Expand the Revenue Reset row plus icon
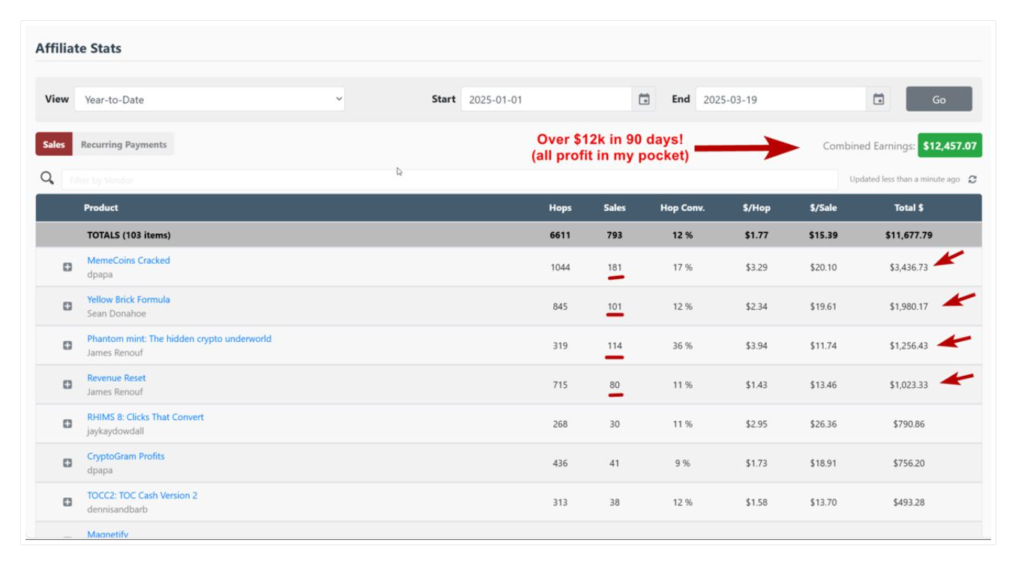 pyautogui.click(x=67, y=384)
